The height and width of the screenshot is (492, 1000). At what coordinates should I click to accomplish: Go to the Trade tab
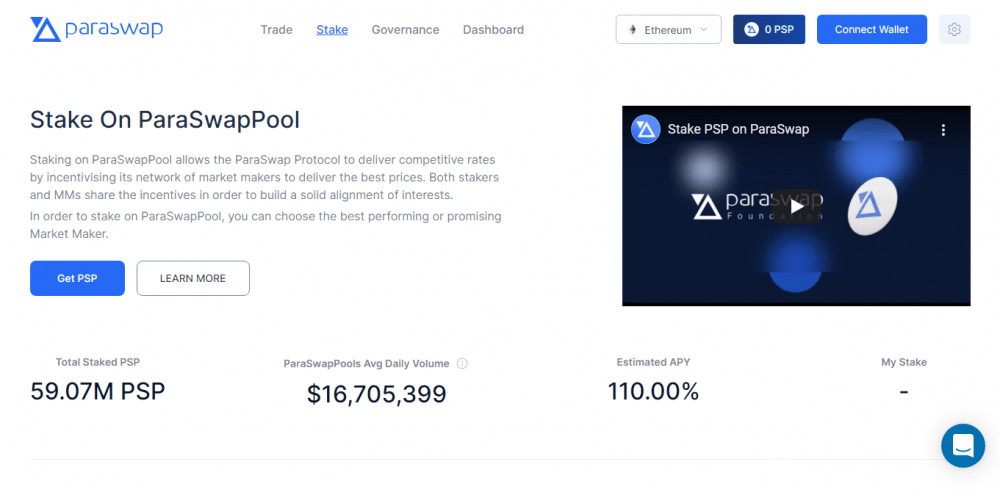tap(276, 29)
